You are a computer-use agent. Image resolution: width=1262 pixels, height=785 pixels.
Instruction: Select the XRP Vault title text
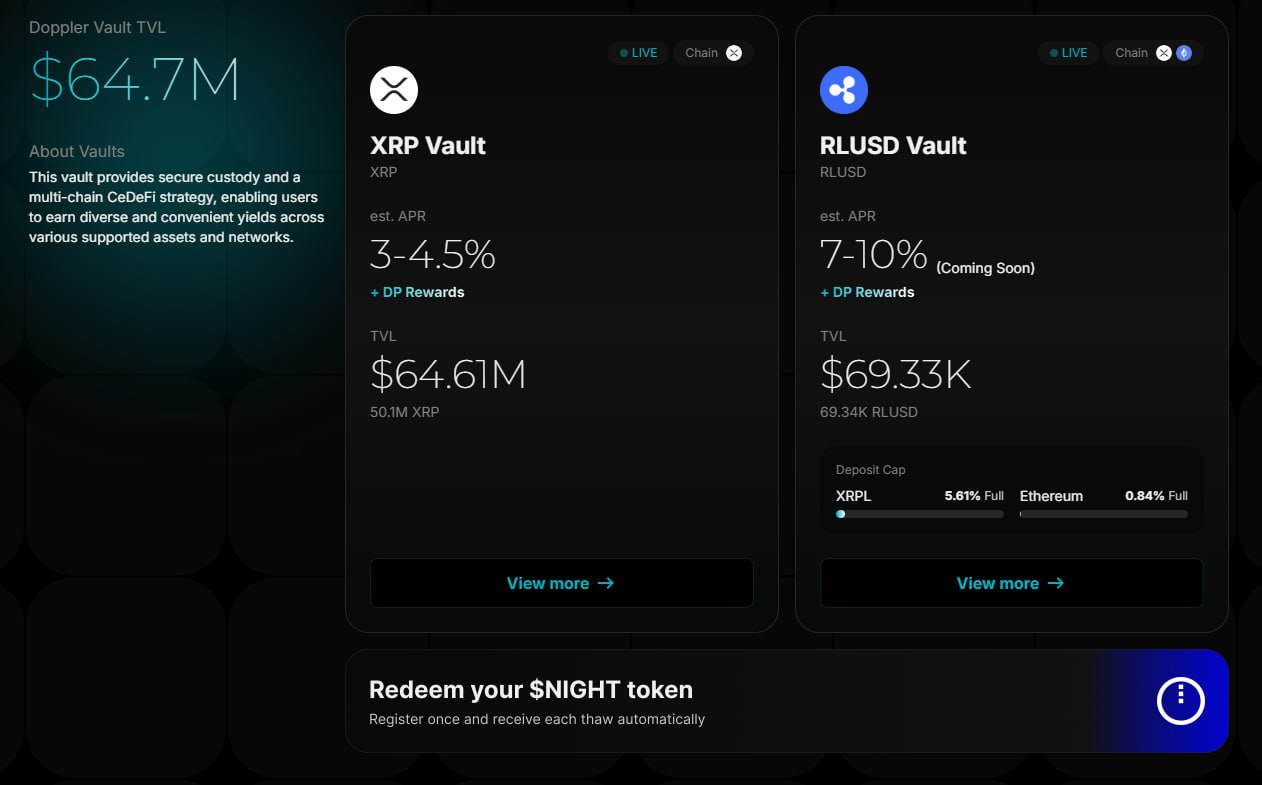[x=428, y=145]
